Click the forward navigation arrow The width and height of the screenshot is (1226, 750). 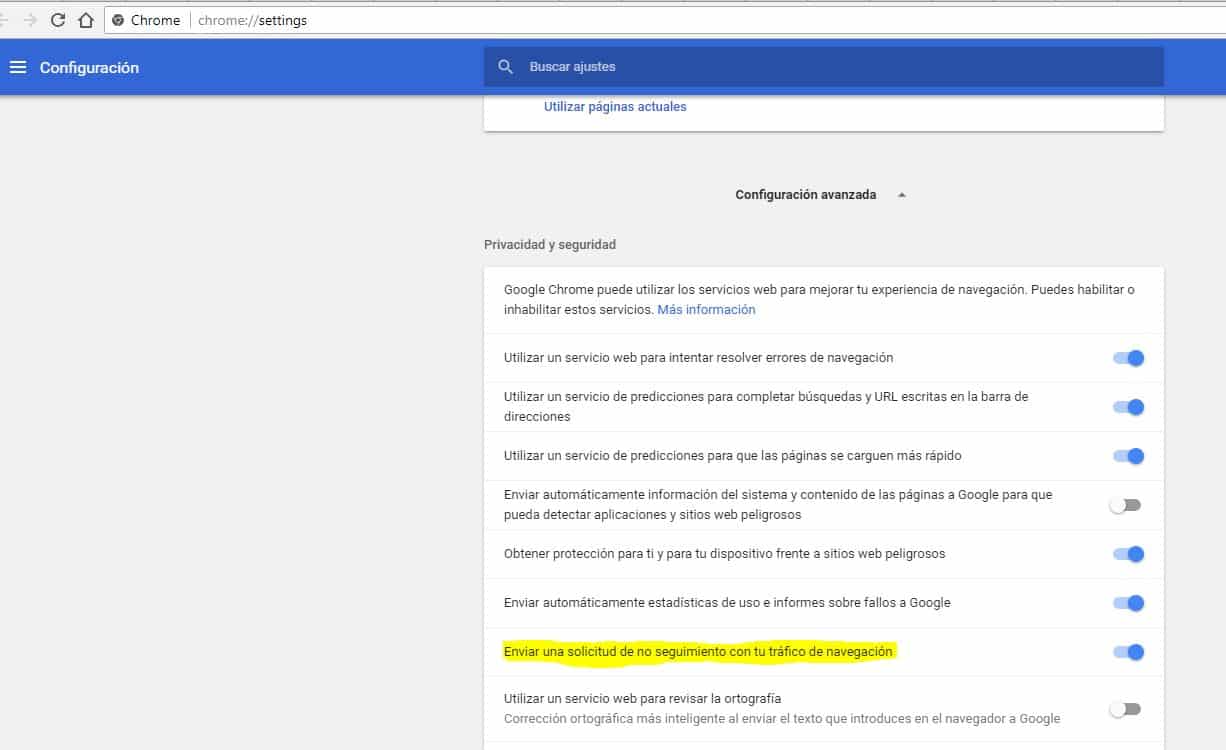pyautogui.click(x=31, y=20)
